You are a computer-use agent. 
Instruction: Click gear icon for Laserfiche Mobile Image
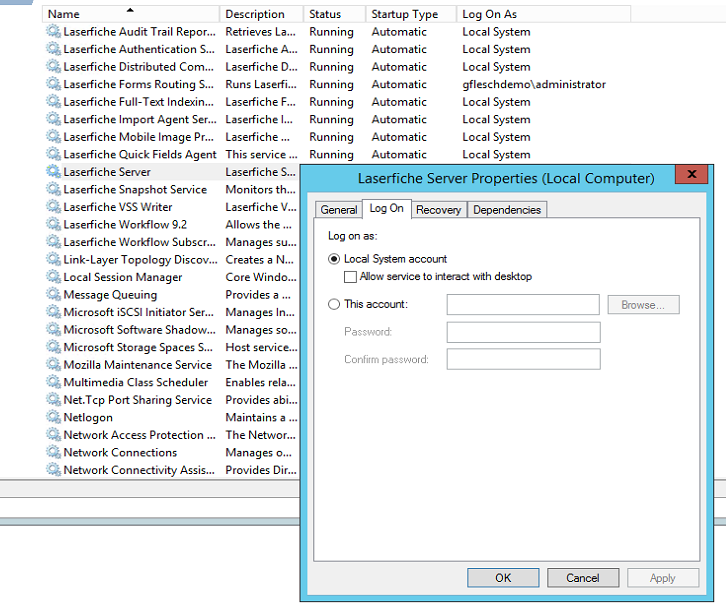point(53,137)
